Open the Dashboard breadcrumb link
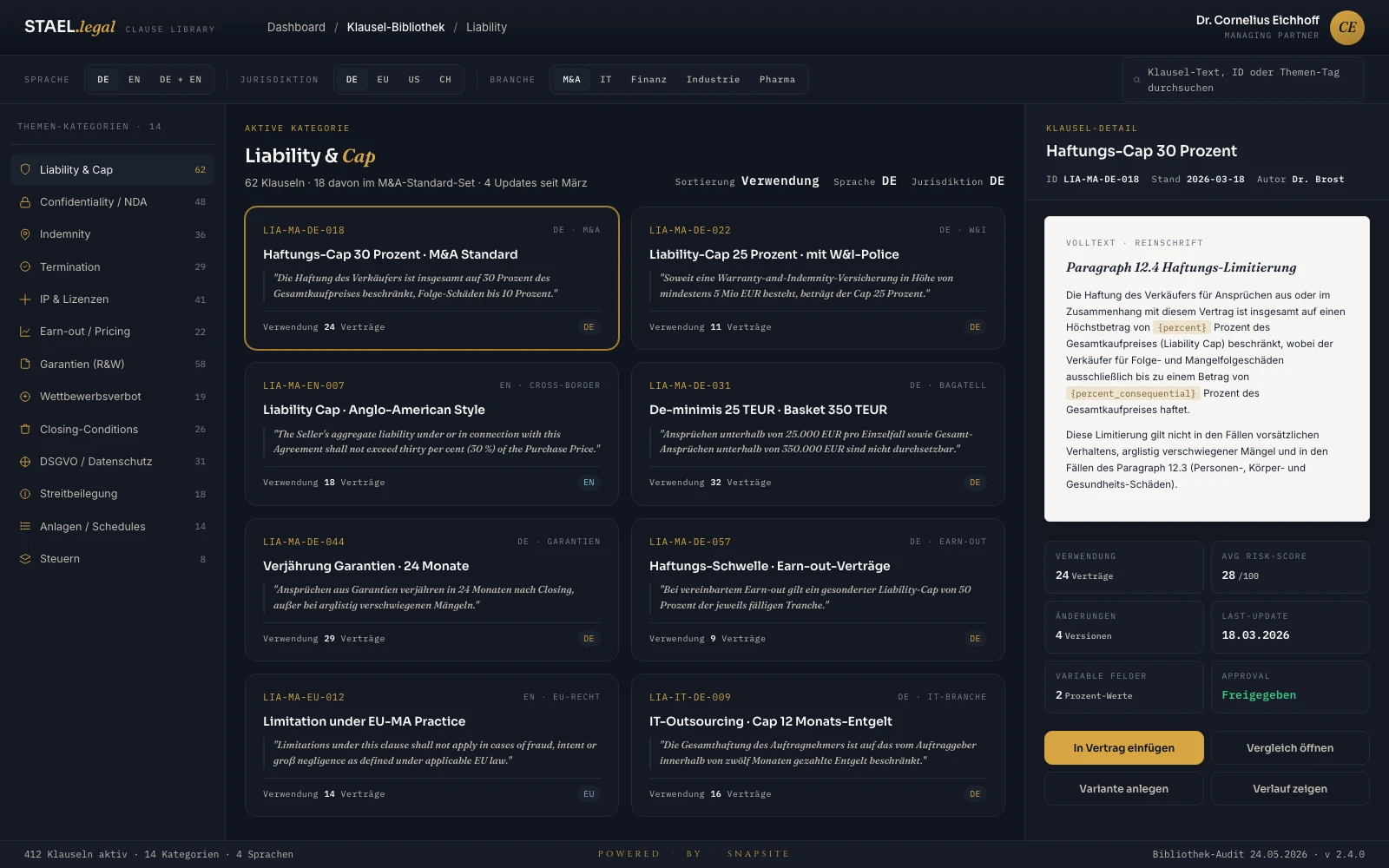 [296, 27]
